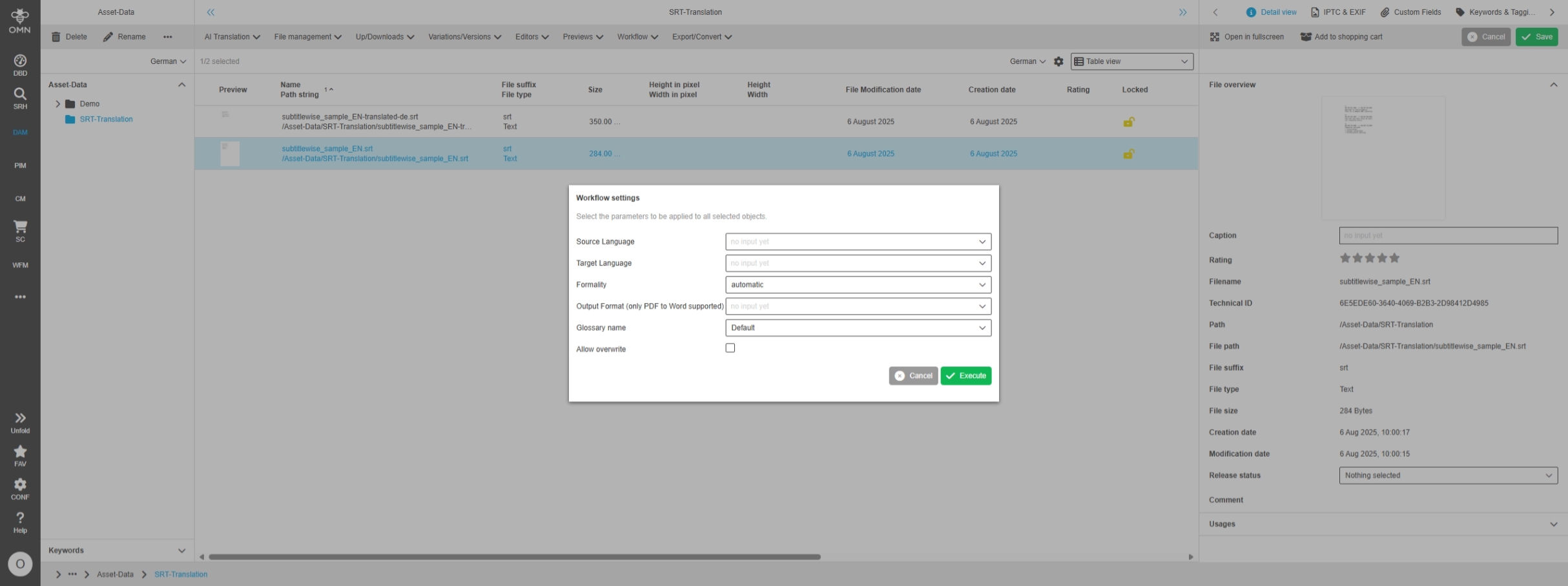Viewport: 1568px width, 586px height.
Task: Expand the Glossary name dropdown
Action: [858, 328]
